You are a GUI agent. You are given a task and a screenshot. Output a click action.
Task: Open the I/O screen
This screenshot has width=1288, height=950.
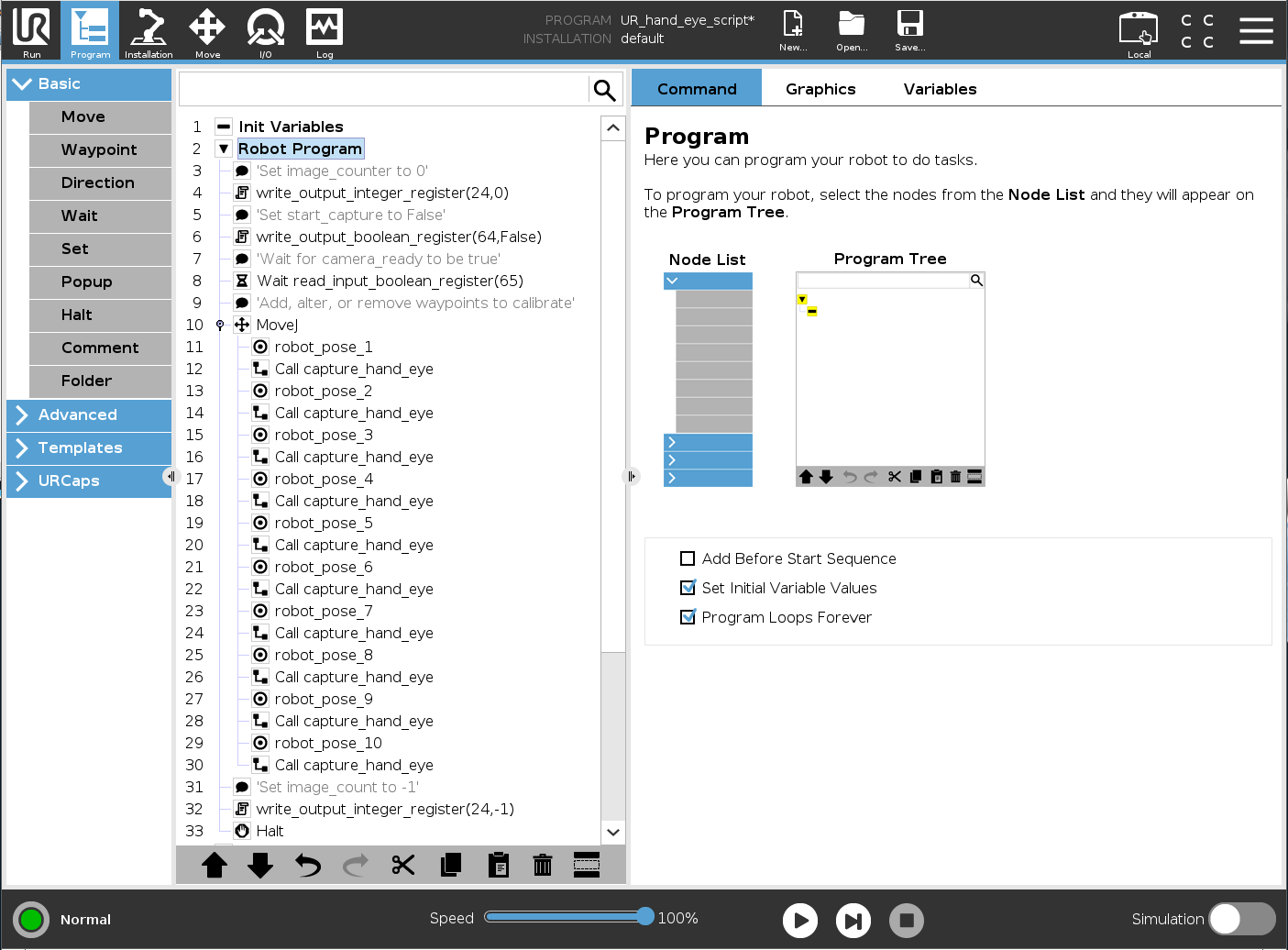click(265, 32)
